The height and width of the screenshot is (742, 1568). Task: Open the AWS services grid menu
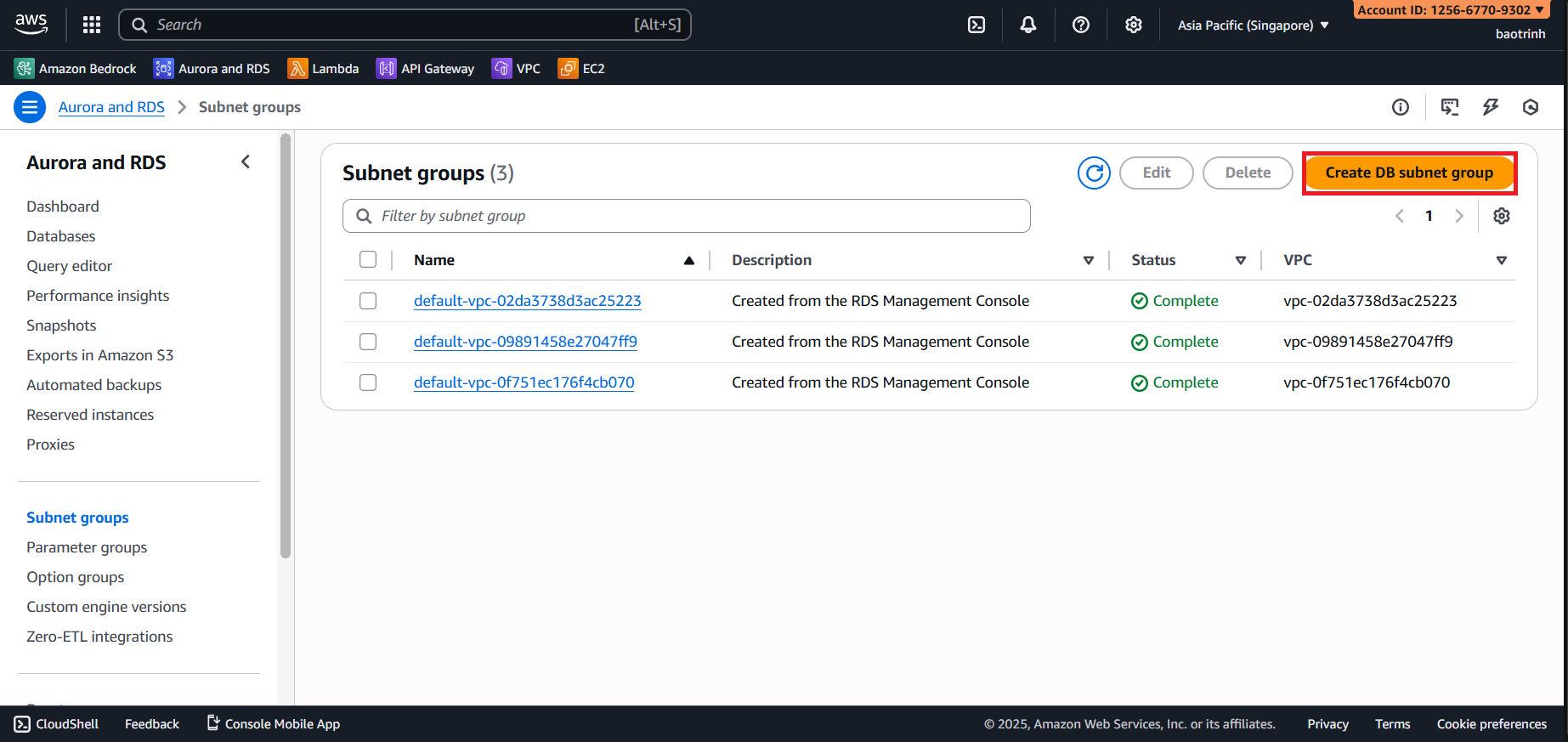(x=92, y=25)
